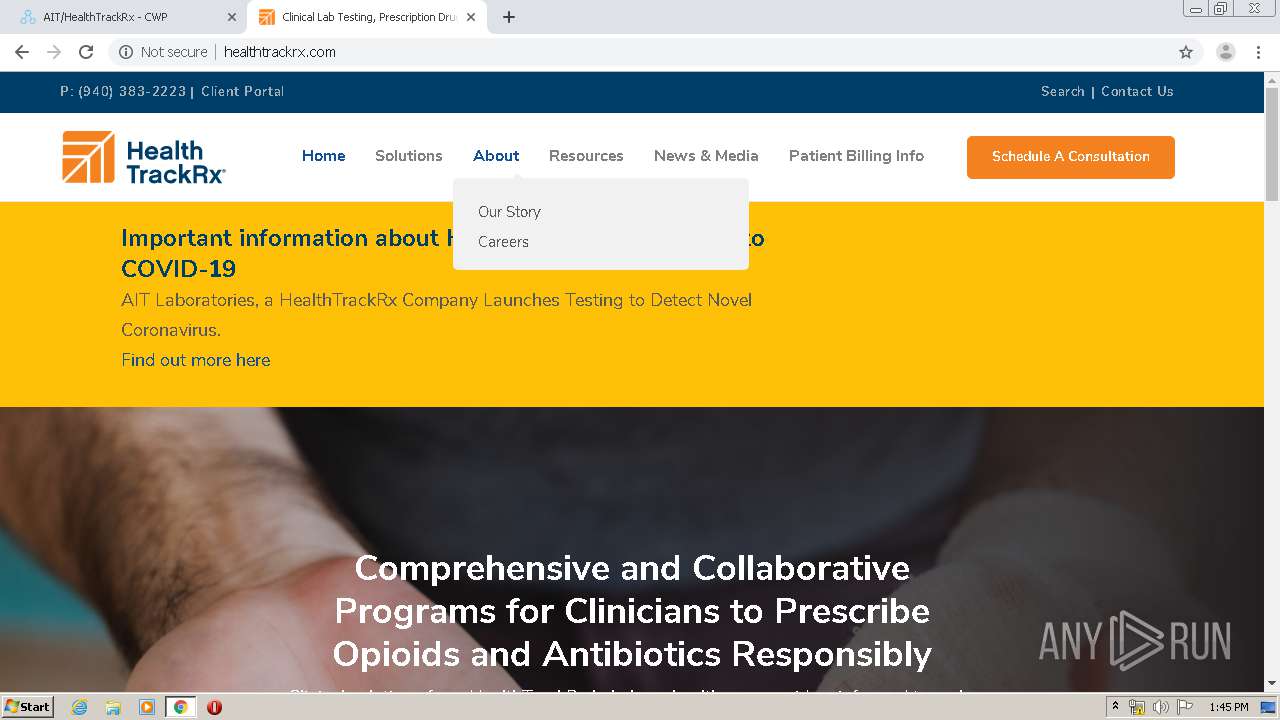Screen dimensions: 1280x720
Task: Click the browser forward arrow
Action: point(54,52)
